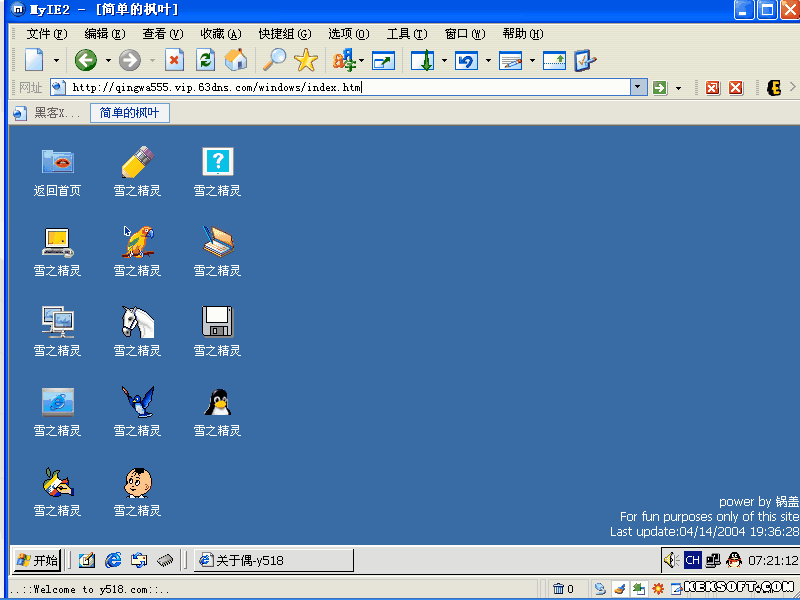
Task: Switch to the 黑客X... tab
Action: 48,113
